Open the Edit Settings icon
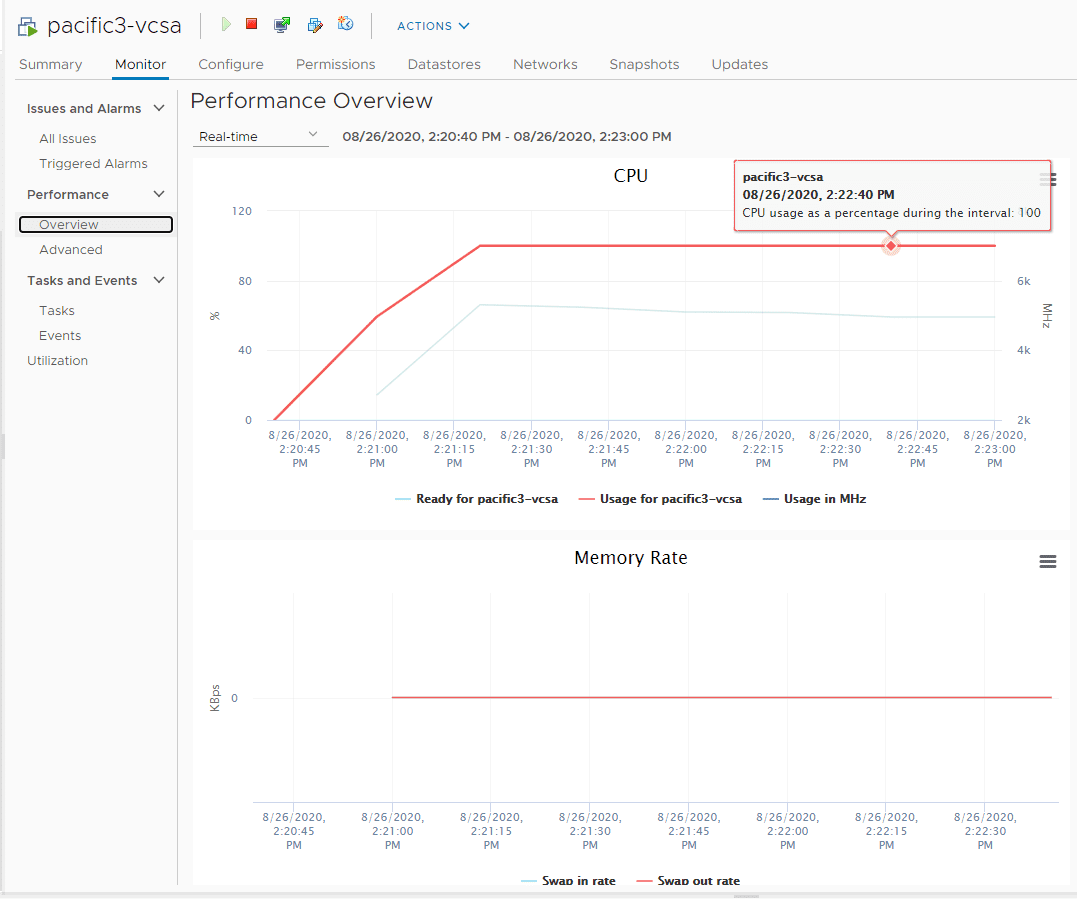This screenshot has width=1077, height=899. (314, 24)
